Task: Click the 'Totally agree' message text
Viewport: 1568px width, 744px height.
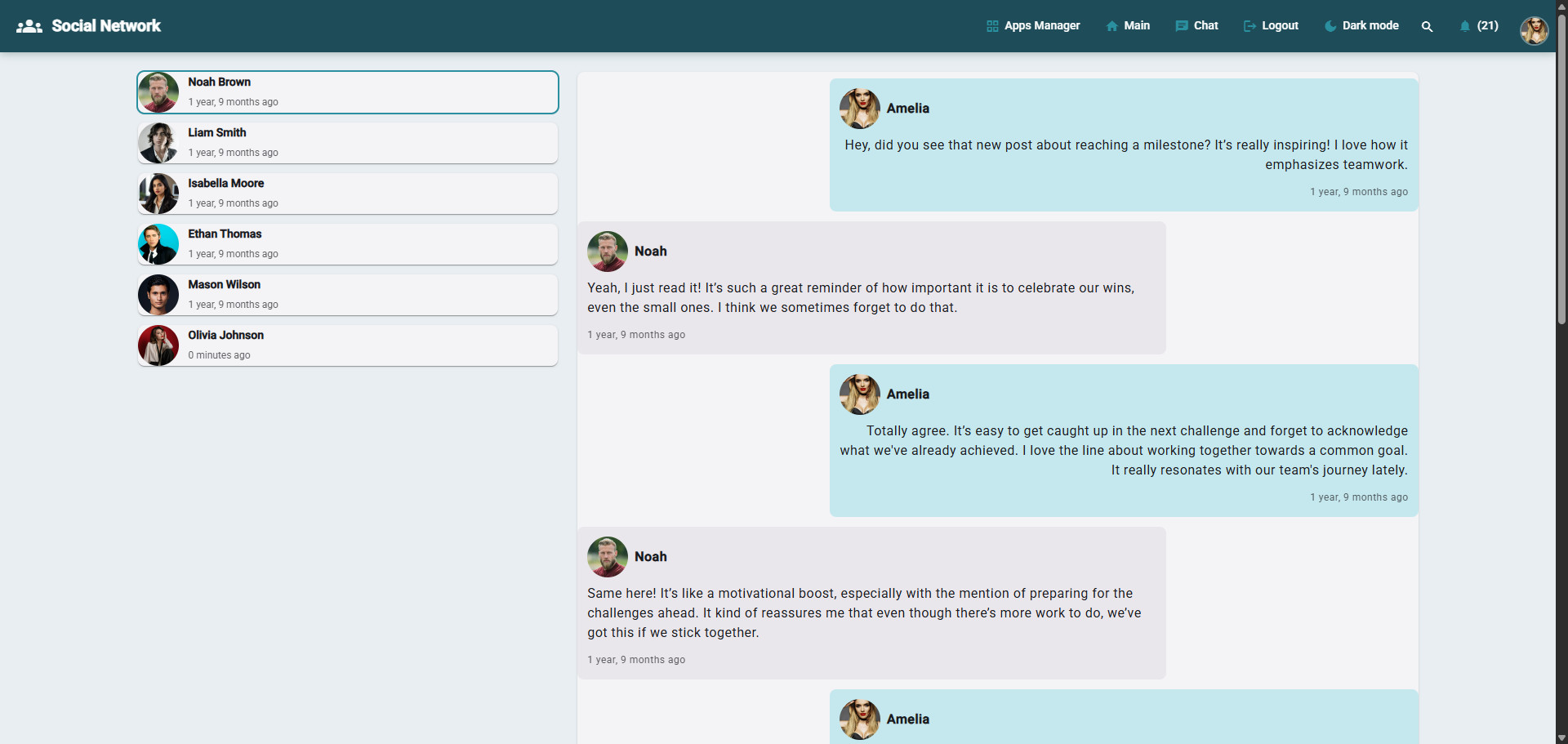Action: pos(1124,450)
